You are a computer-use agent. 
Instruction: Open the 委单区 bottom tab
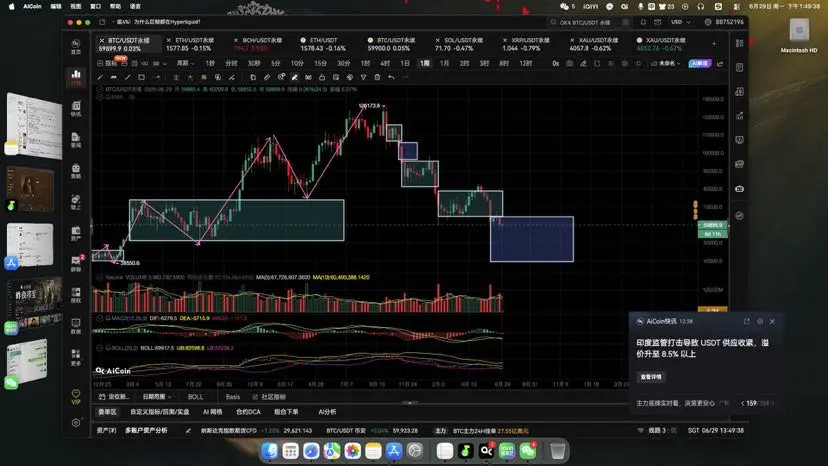107,412
